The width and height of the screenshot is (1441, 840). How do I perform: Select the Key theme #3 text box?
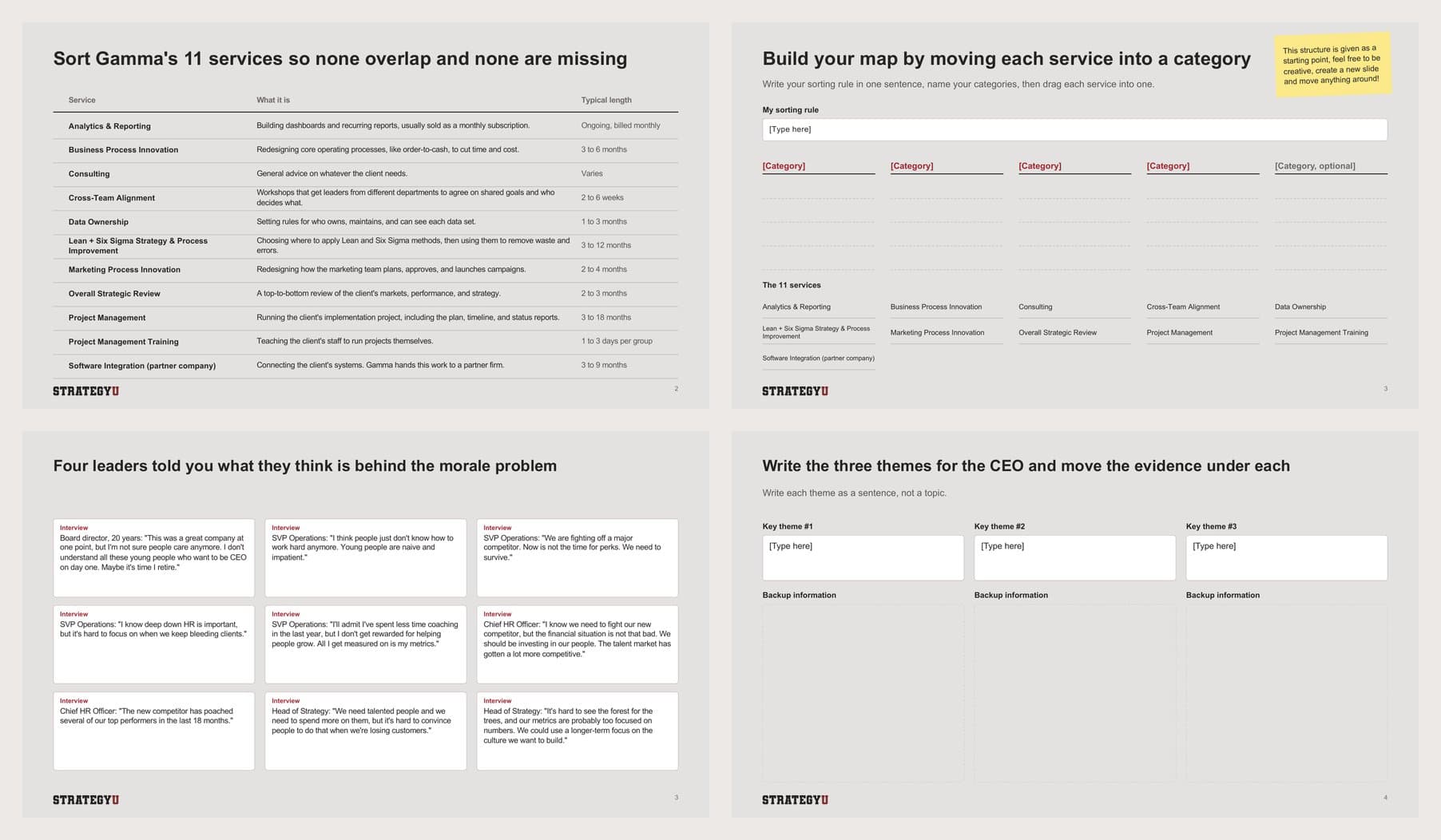[1286, 557]
